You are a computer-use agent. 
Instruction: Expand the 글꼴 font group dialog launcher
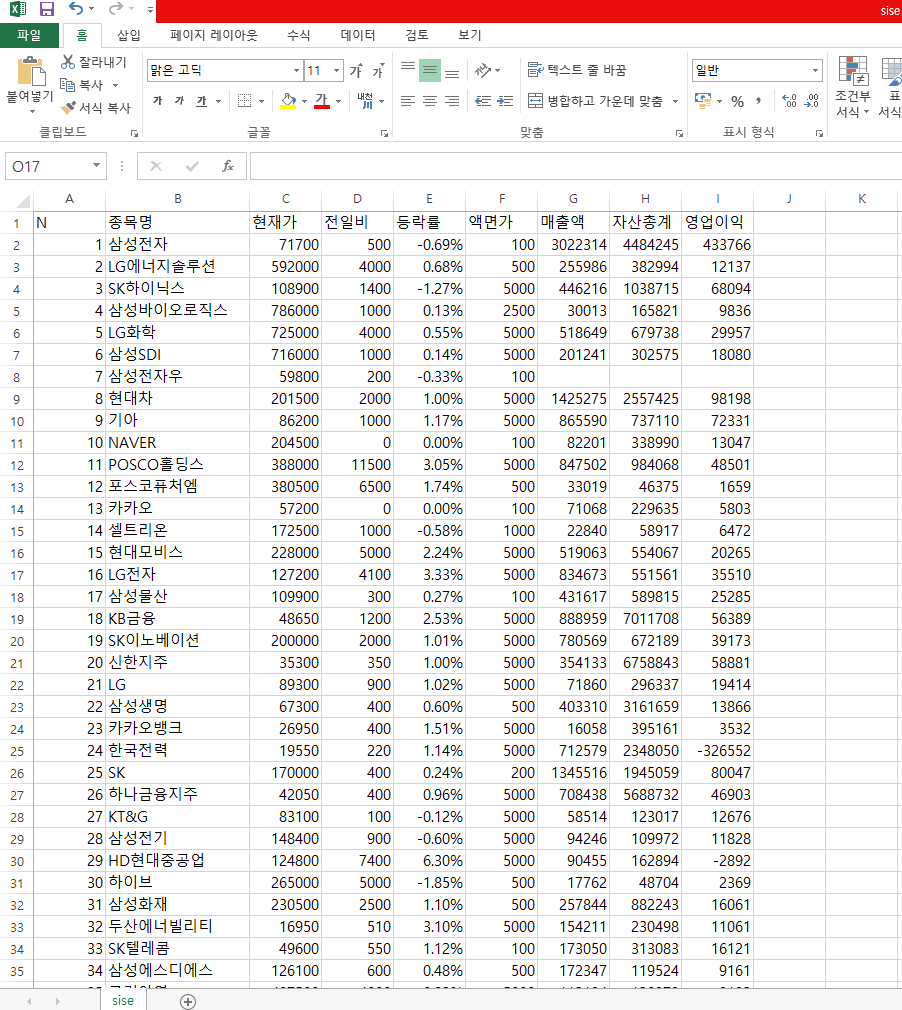(385, 133)
